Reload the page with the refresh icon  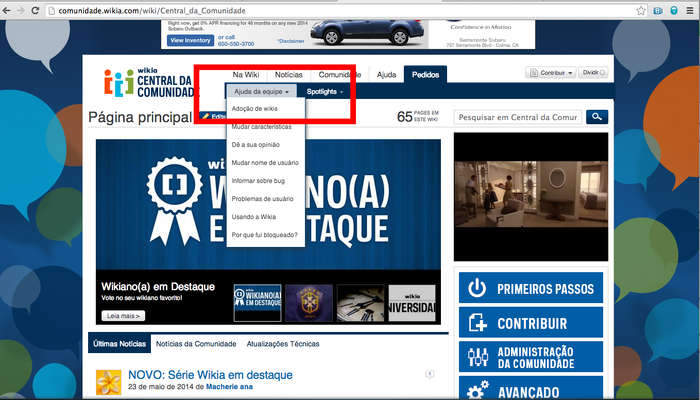tap(35, 10)
